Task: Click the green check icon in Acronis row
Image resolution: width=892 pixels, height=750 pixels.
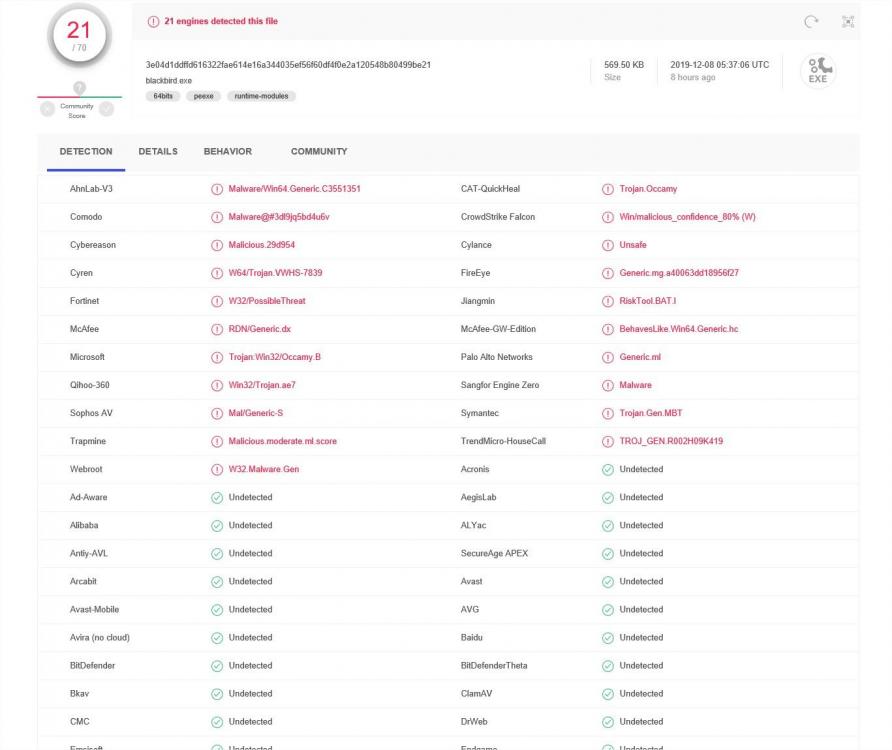Action: click(x=608, y=469)
